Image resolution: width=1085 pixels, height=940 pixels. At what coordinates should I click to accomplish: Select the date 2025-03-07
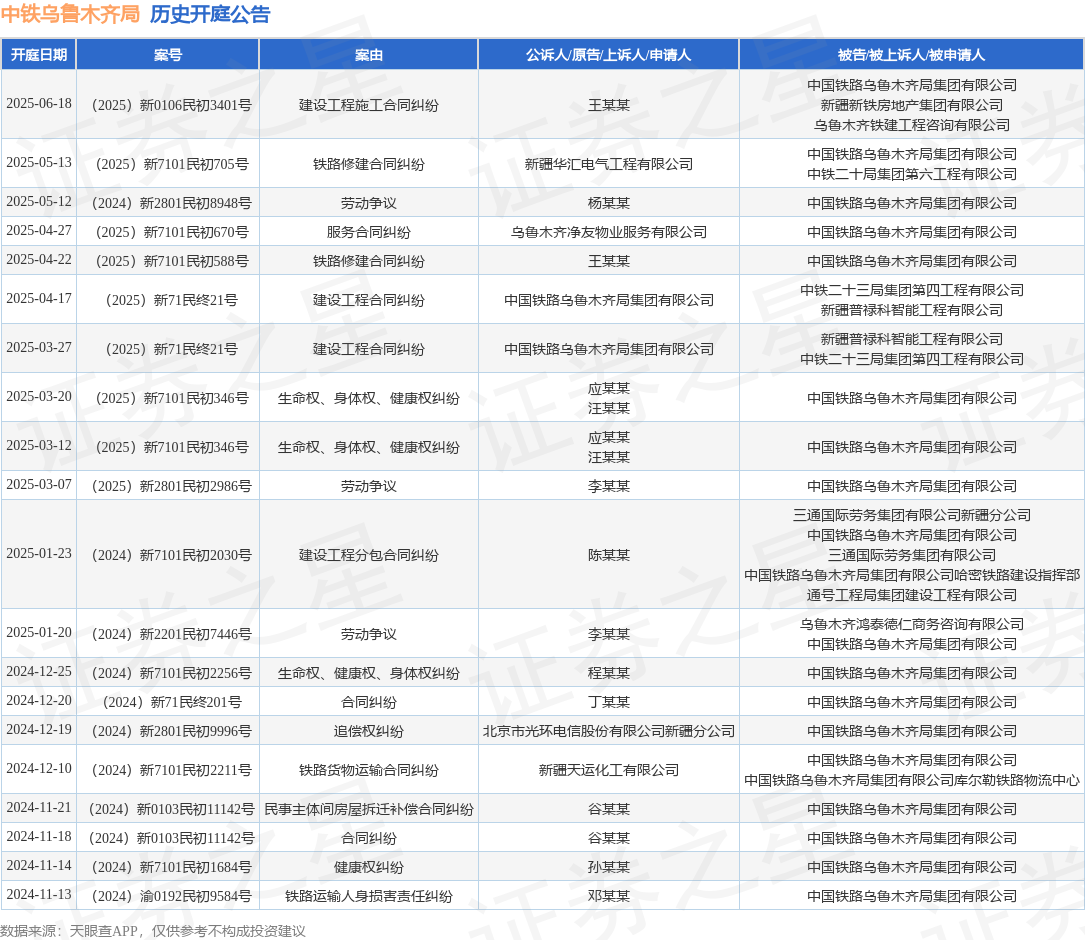(39, 485)
